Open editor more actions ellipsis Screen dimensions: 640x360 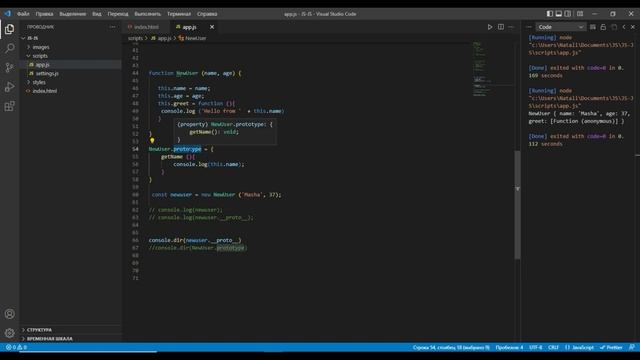[x=511, y=27]
